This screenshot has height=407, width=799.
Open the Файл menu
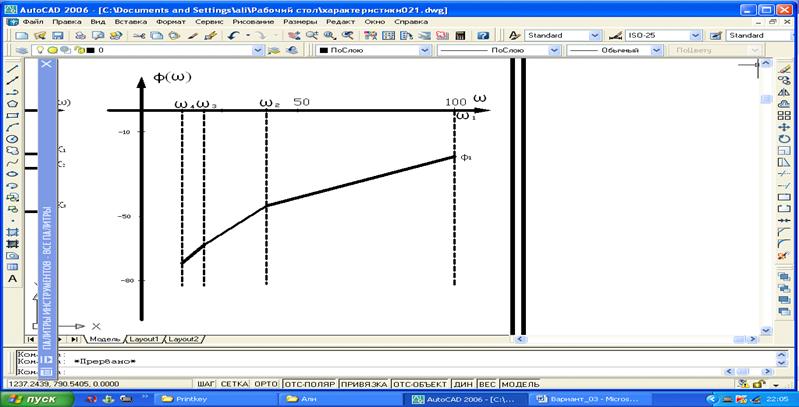(33, 22)
